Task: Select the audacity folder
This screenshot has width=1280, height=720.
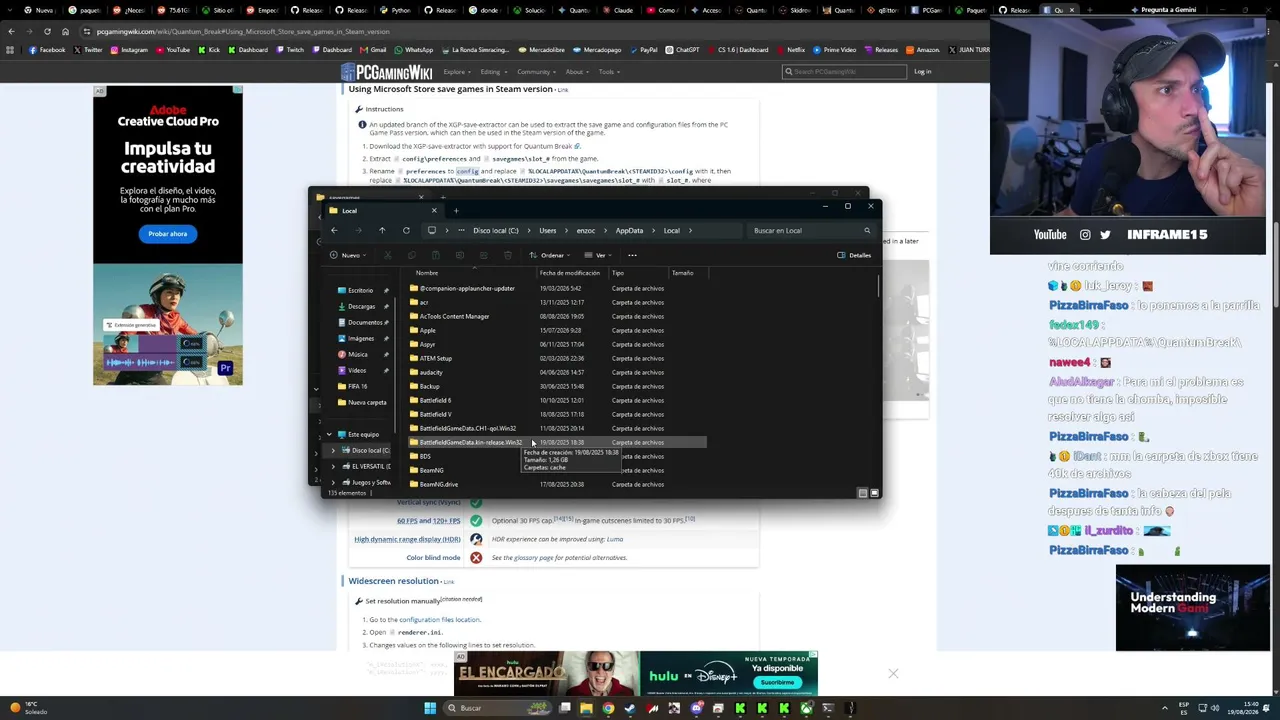Action: (431, 373)
